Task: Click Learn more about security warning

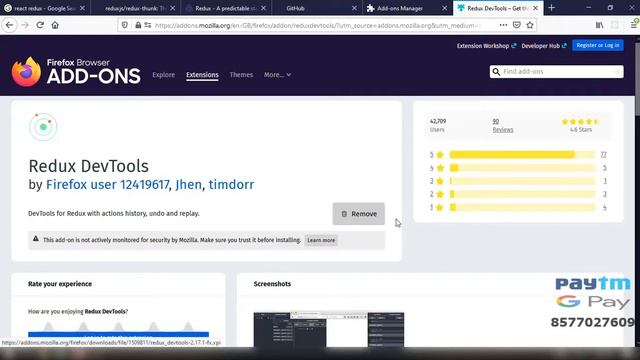Action: pos(321,240)
